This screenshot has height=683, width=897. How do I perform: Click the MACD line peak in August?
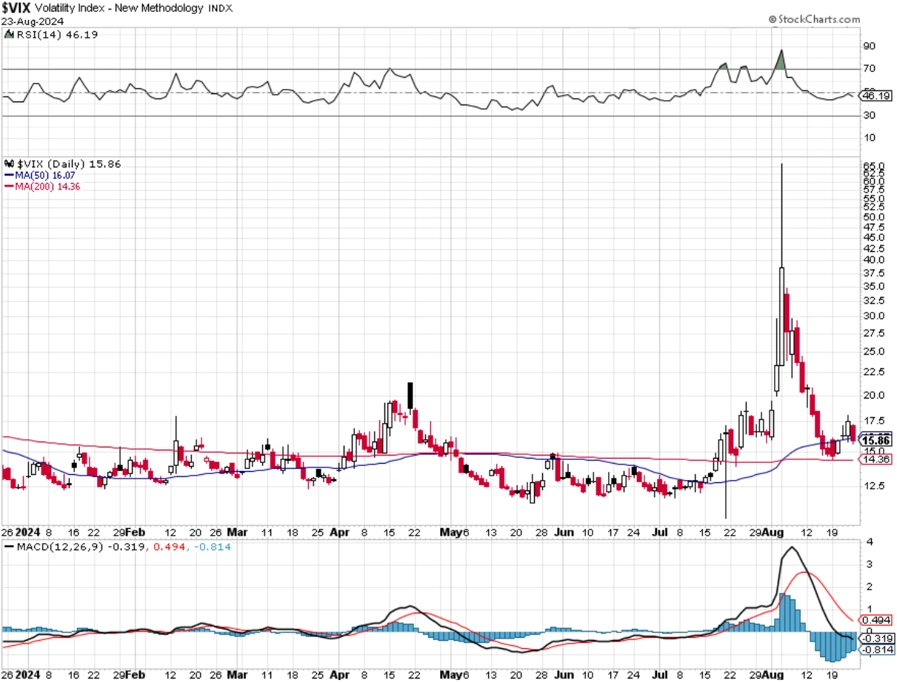click(x=792, y=549)
